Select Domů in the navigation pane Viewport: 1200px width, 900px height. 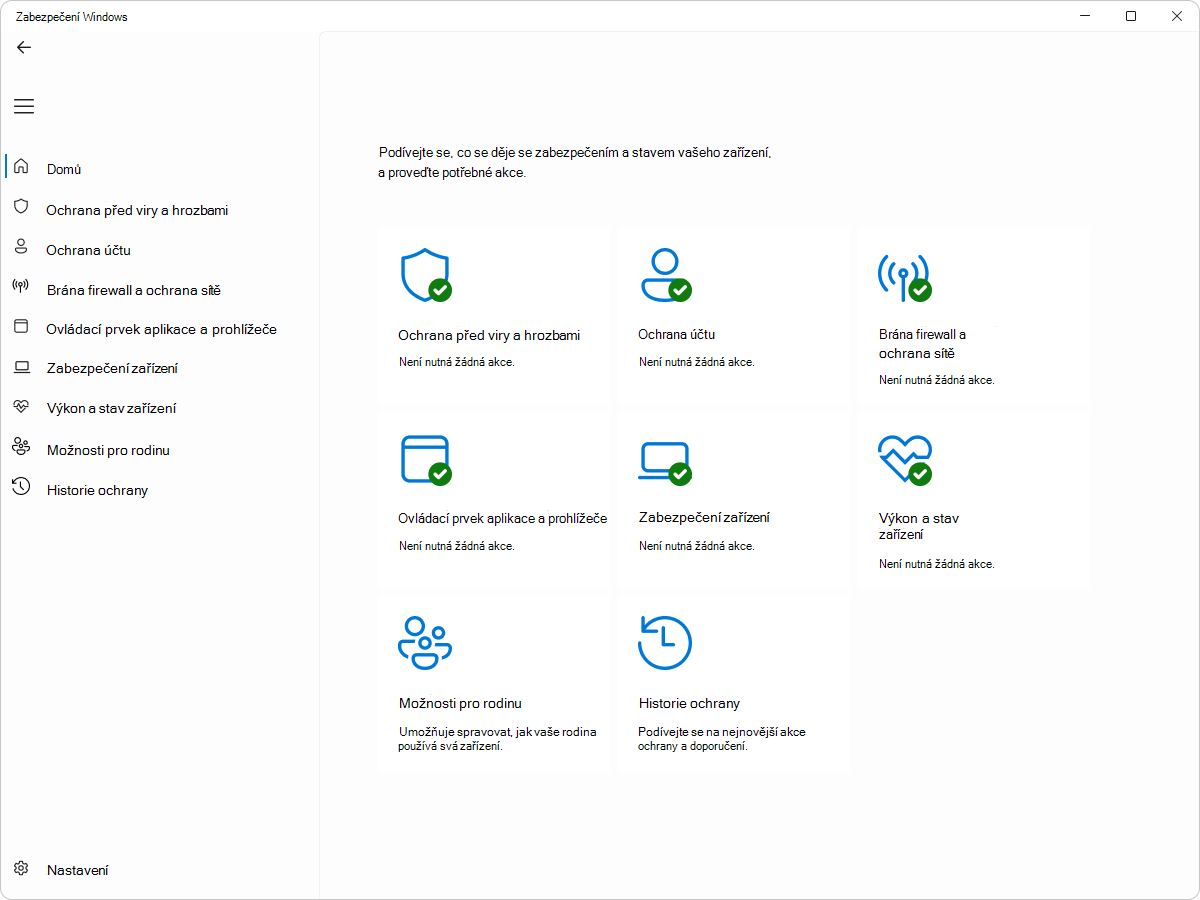pyautogui.click(x=64, y=169)
